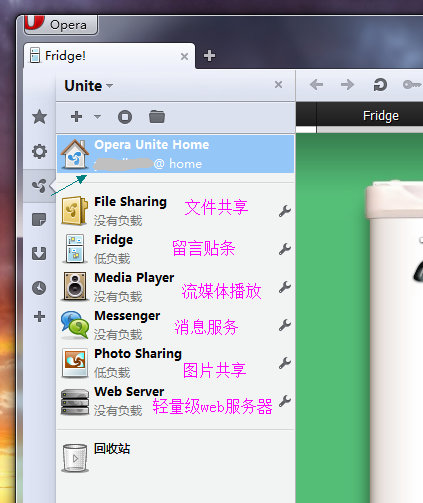Click the add Unite application plus button
This screenshot has width=423, height=503.
[76, 117]
